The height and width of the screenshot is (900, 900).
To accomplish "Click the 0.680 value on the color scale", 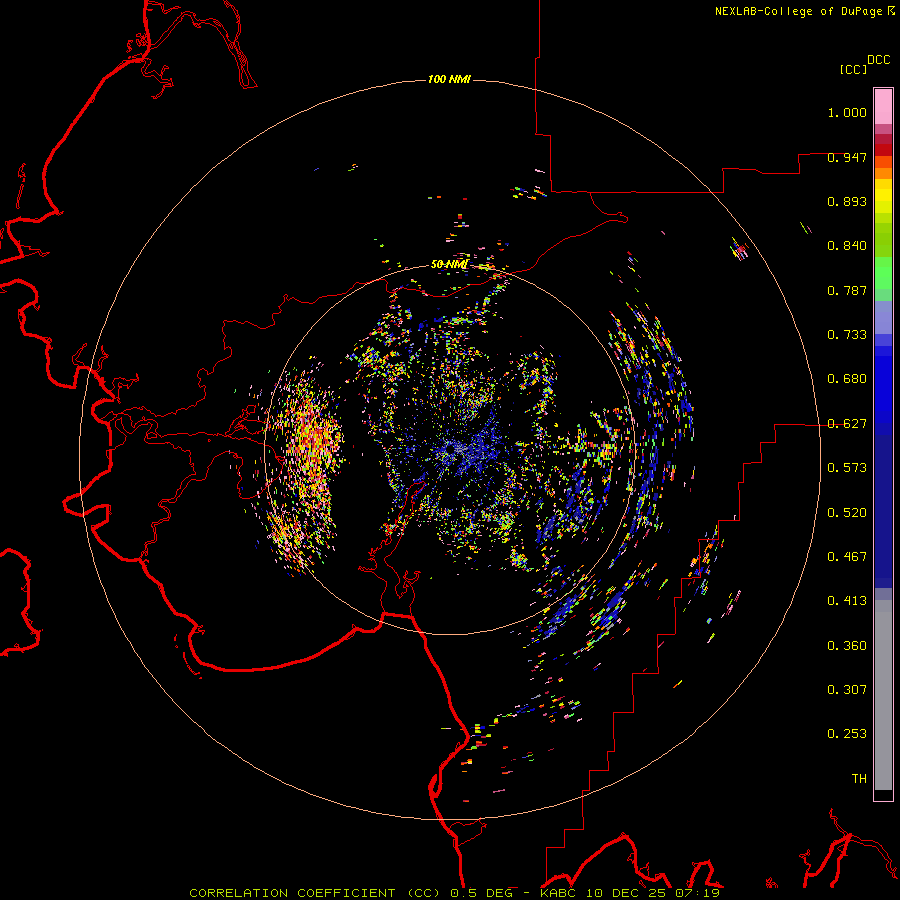I will point(847,379).
